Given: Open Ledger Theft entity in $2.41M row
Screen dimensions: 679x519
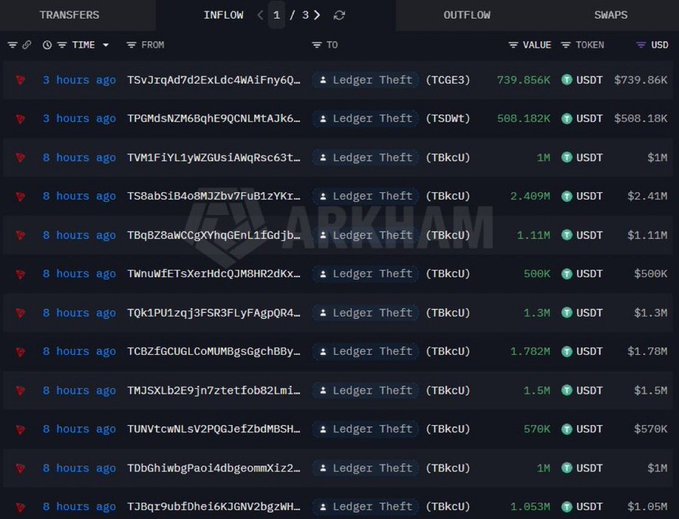Looking at the screenshot, I should (366, 196).
